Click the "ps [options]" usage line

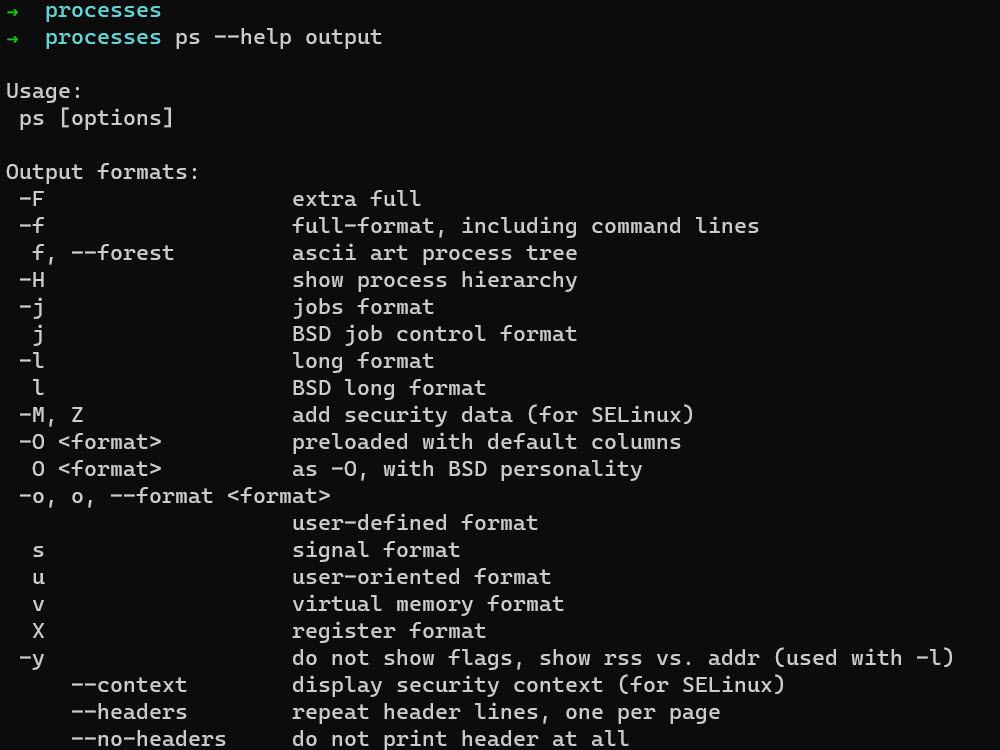click(96, 119)
